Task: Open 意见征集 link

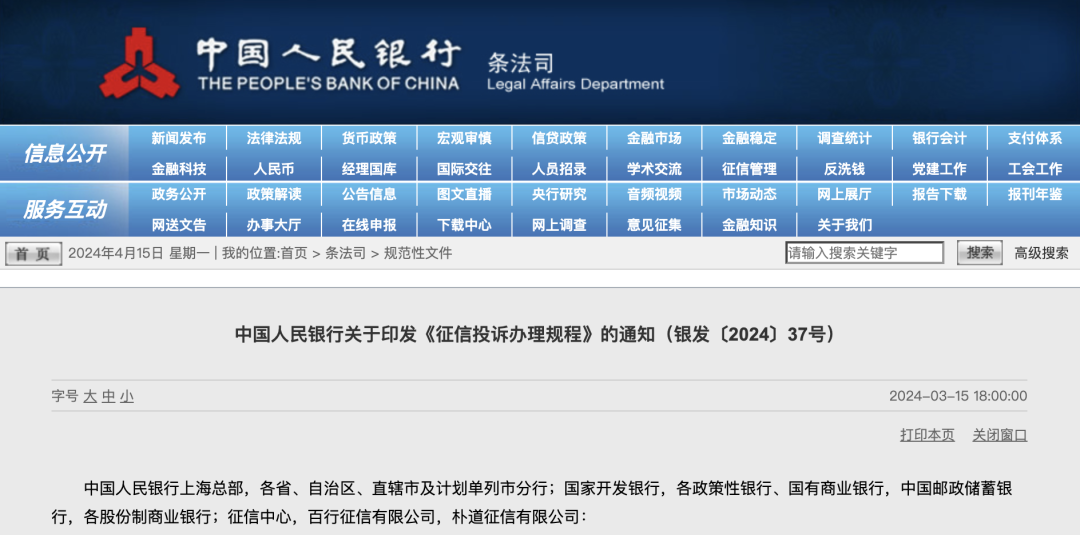Action: coord(654,224)
